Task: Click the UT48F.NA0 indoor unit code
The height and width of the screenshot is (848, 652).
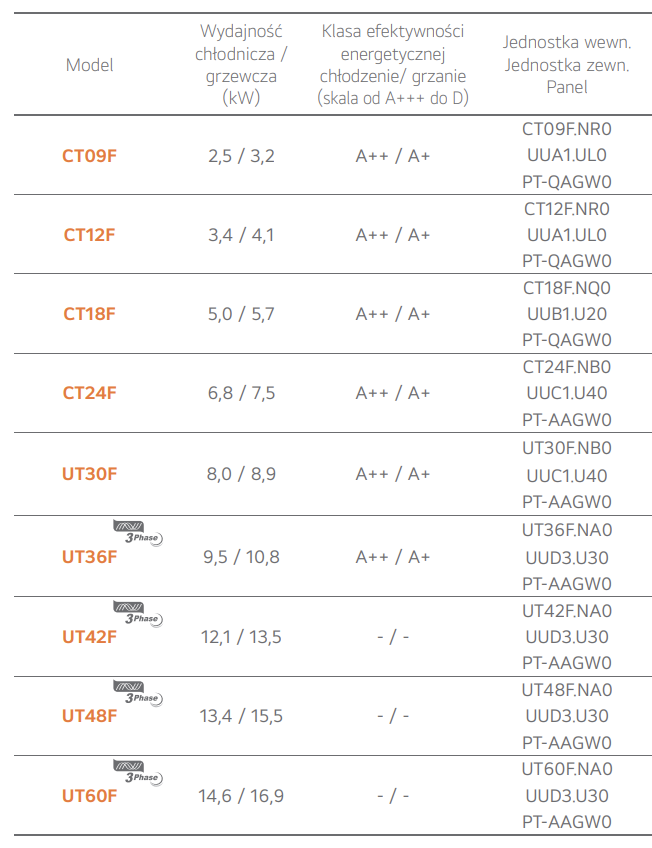Action: [567, 690]
